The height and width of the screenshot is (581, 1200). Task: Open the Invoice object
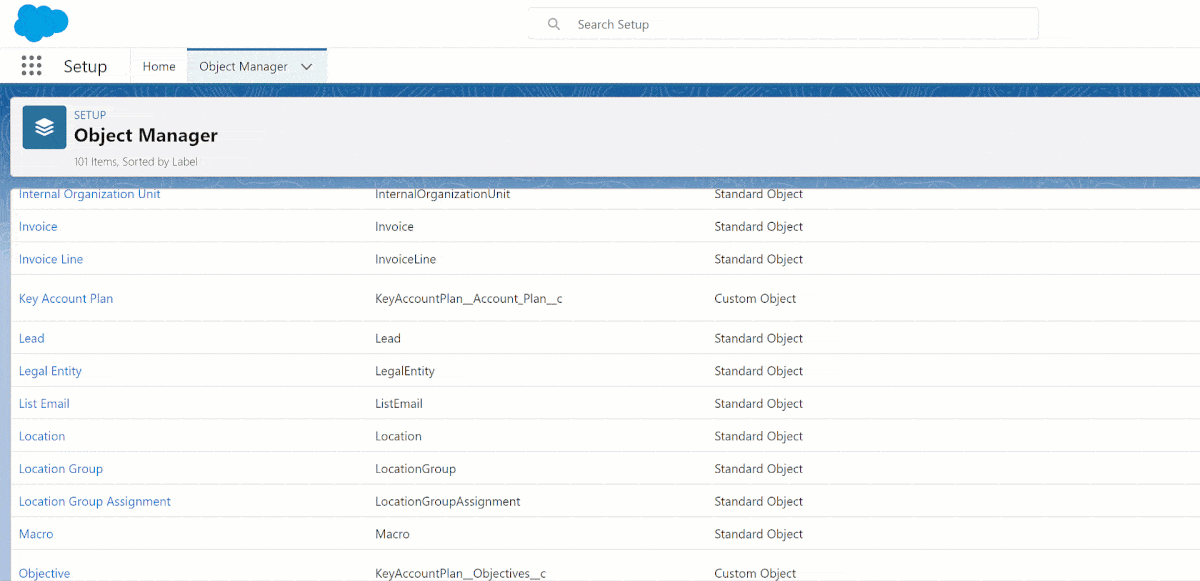(x=38, y=227)
